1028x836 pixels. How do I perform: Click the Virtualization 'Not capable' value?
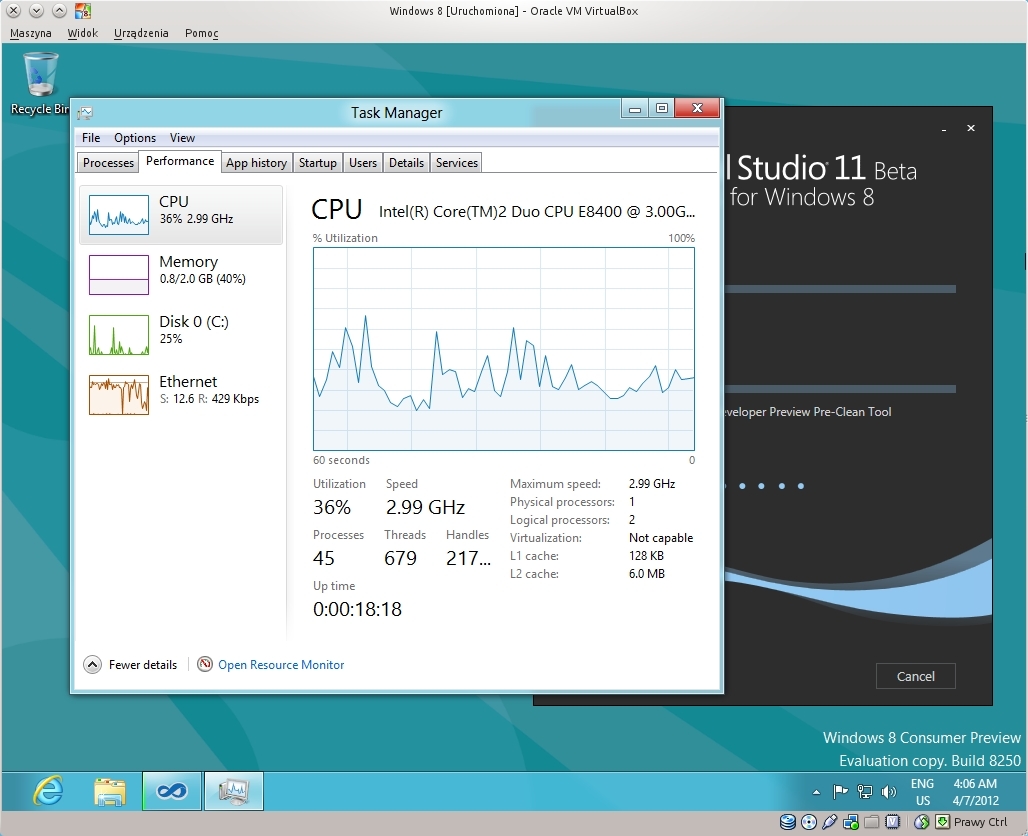click(661, 538)
